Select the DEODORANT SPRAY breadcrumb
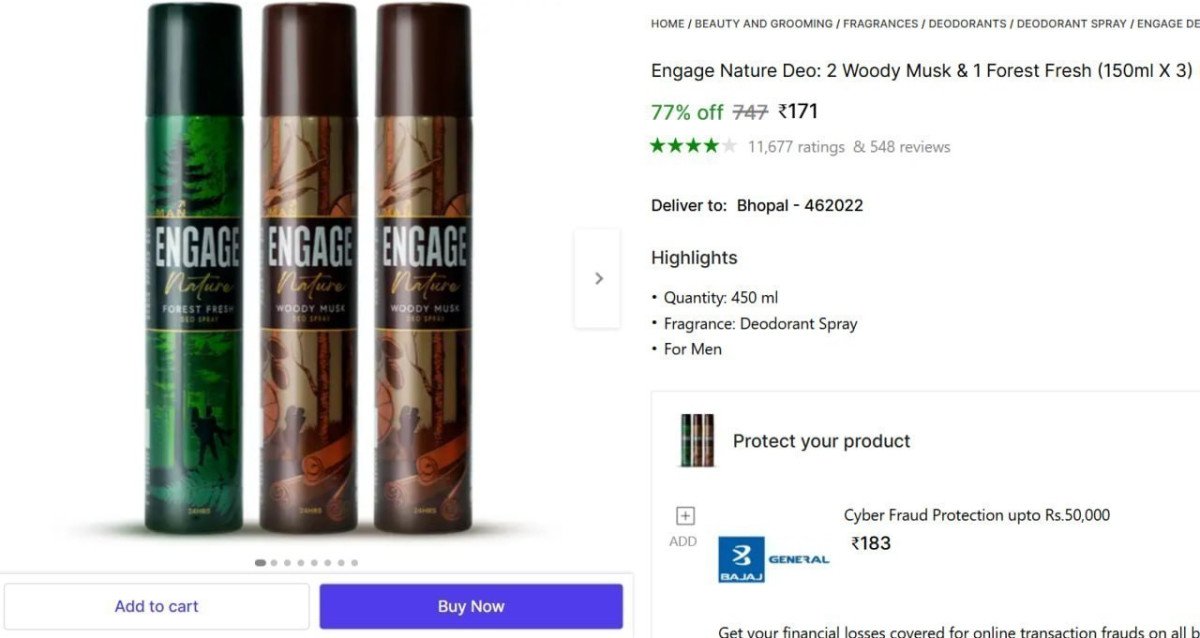Image resolution: width=1200 pixels, height=638 pixels. click(1071, 23)
